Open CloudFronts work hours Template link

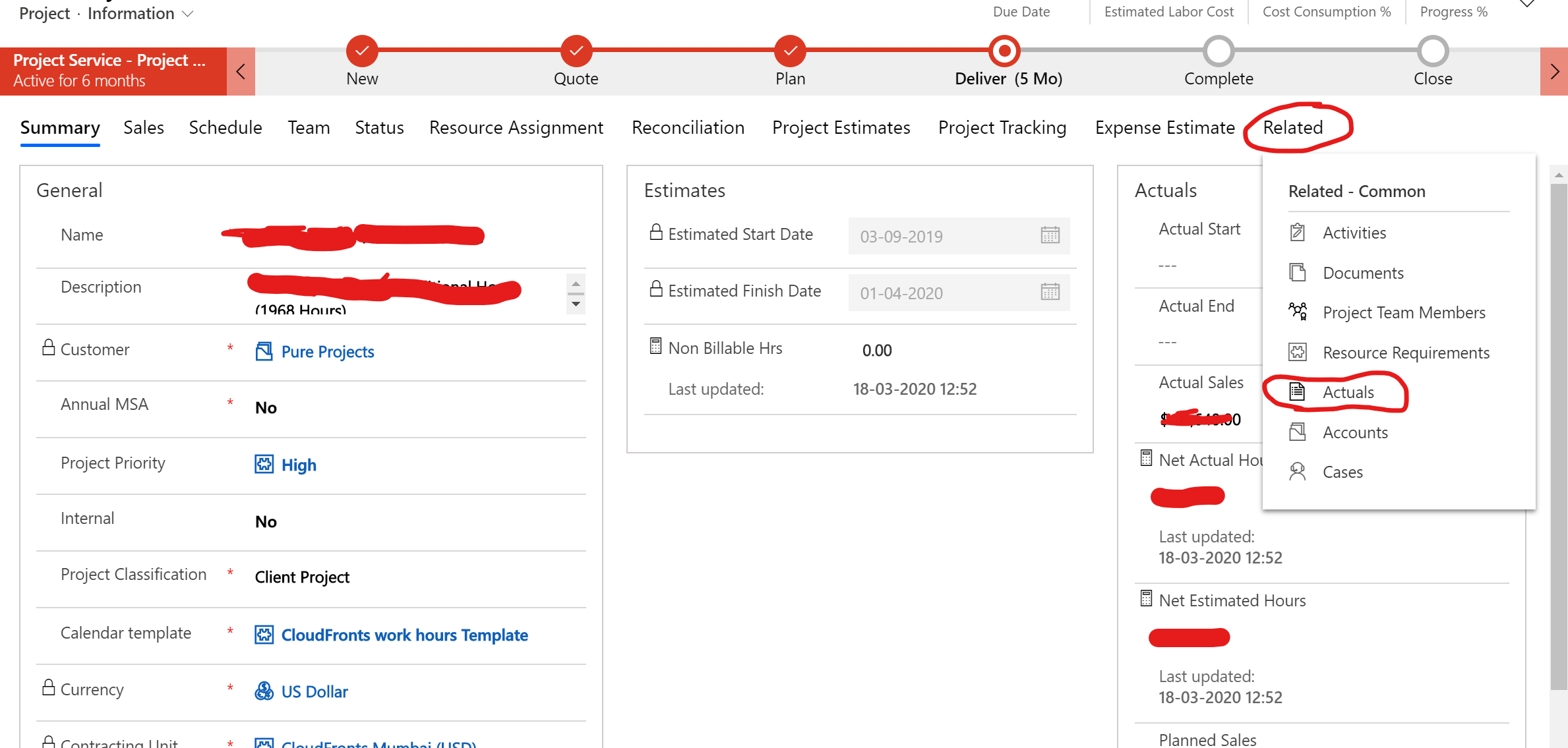click(404, 635)
